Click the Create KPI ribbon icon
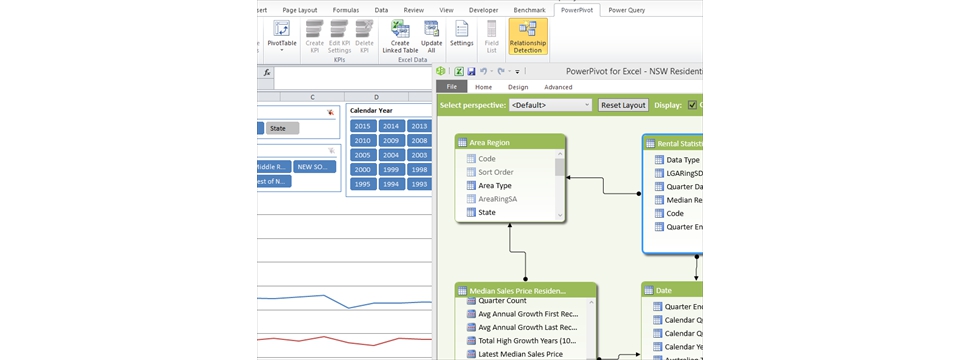This screenshot has width=960, height=360. (x=315, y=37)
